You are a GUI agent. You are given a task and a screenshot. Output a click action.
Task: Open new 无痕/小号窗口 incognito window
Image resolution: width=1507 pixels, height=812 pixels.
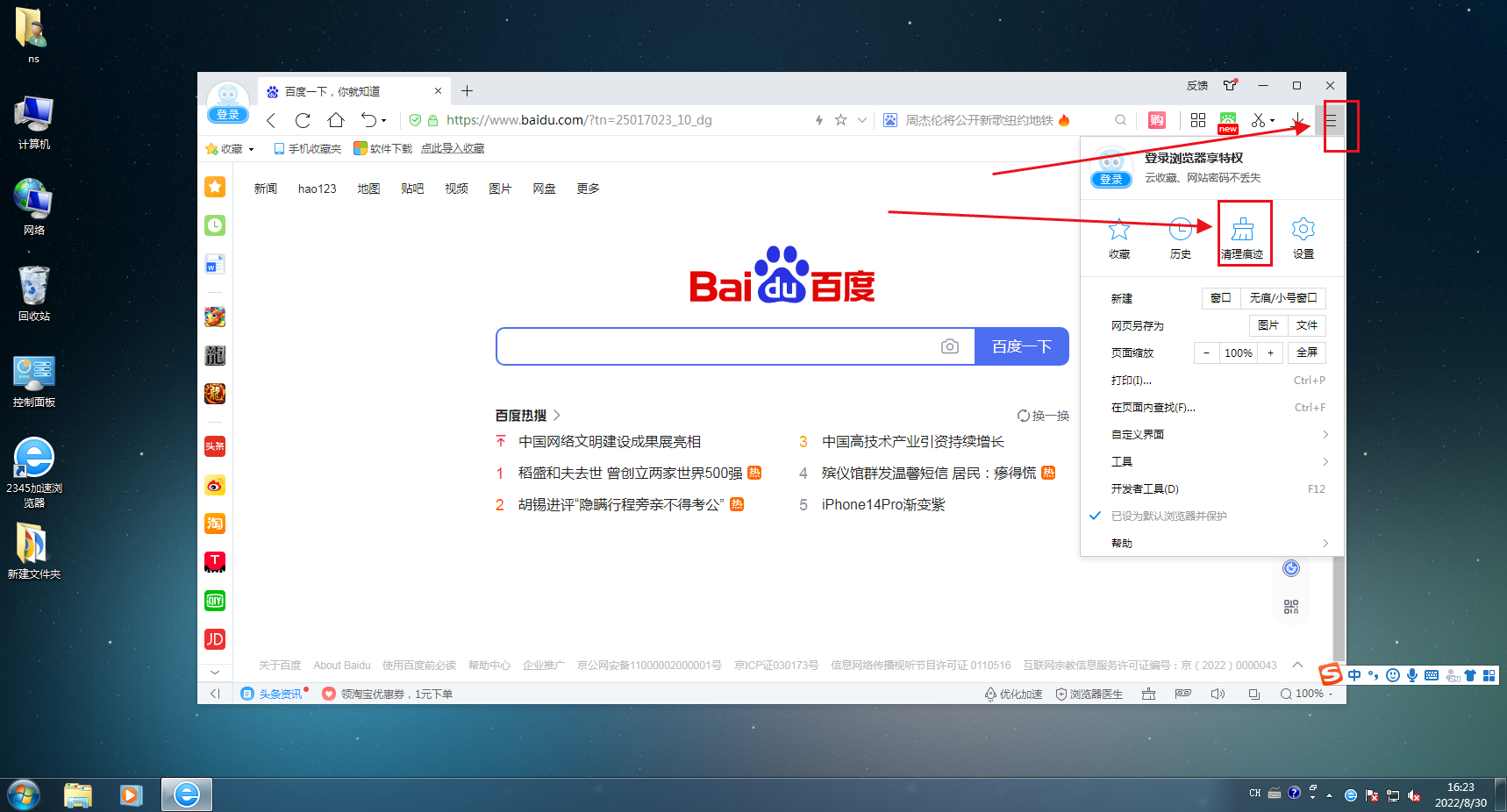pos(1282,298)
